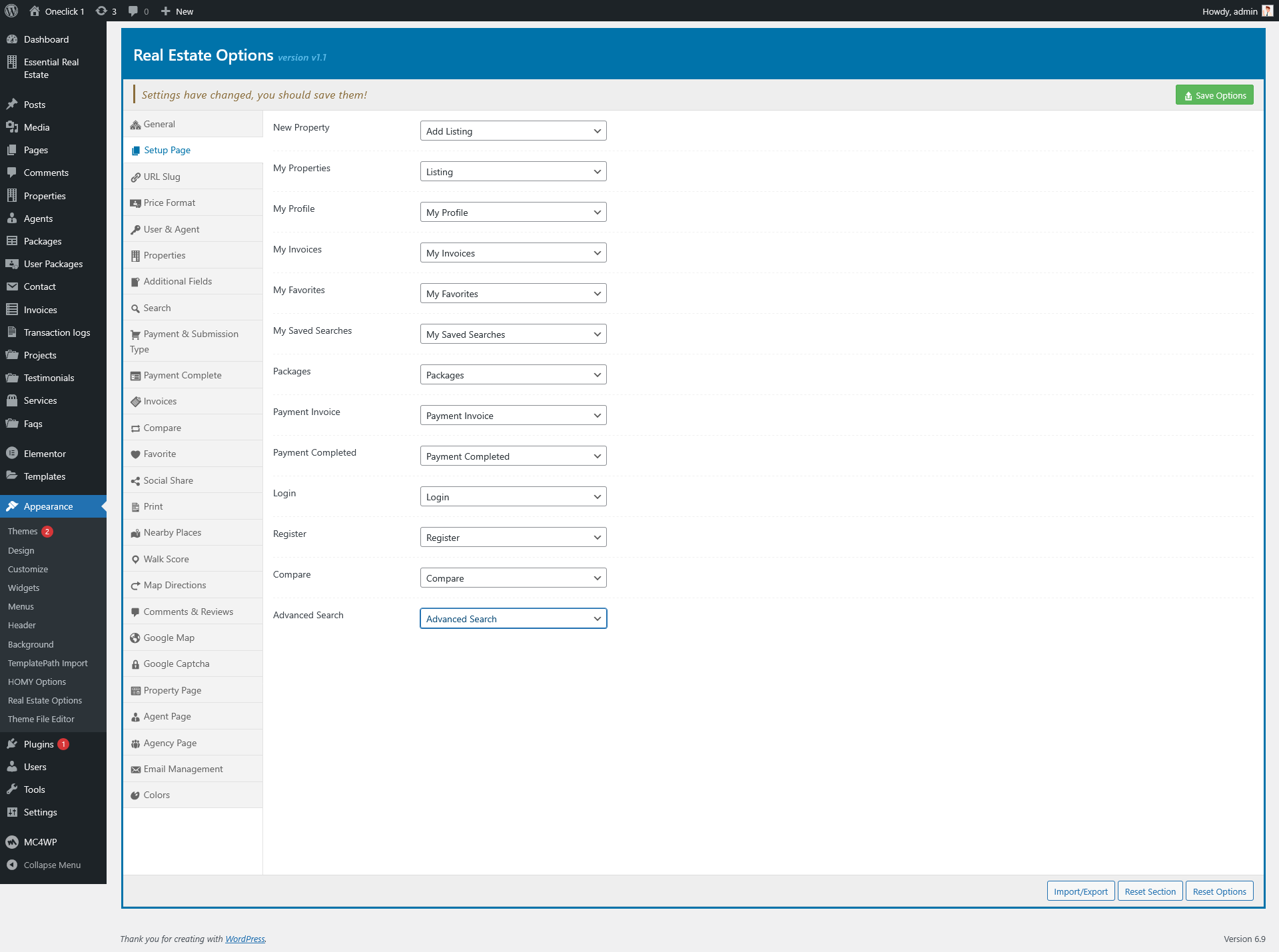Switch to the Nearby Places tab
The height and width of the screenshot is (952, 1279).
coord(193,532)
